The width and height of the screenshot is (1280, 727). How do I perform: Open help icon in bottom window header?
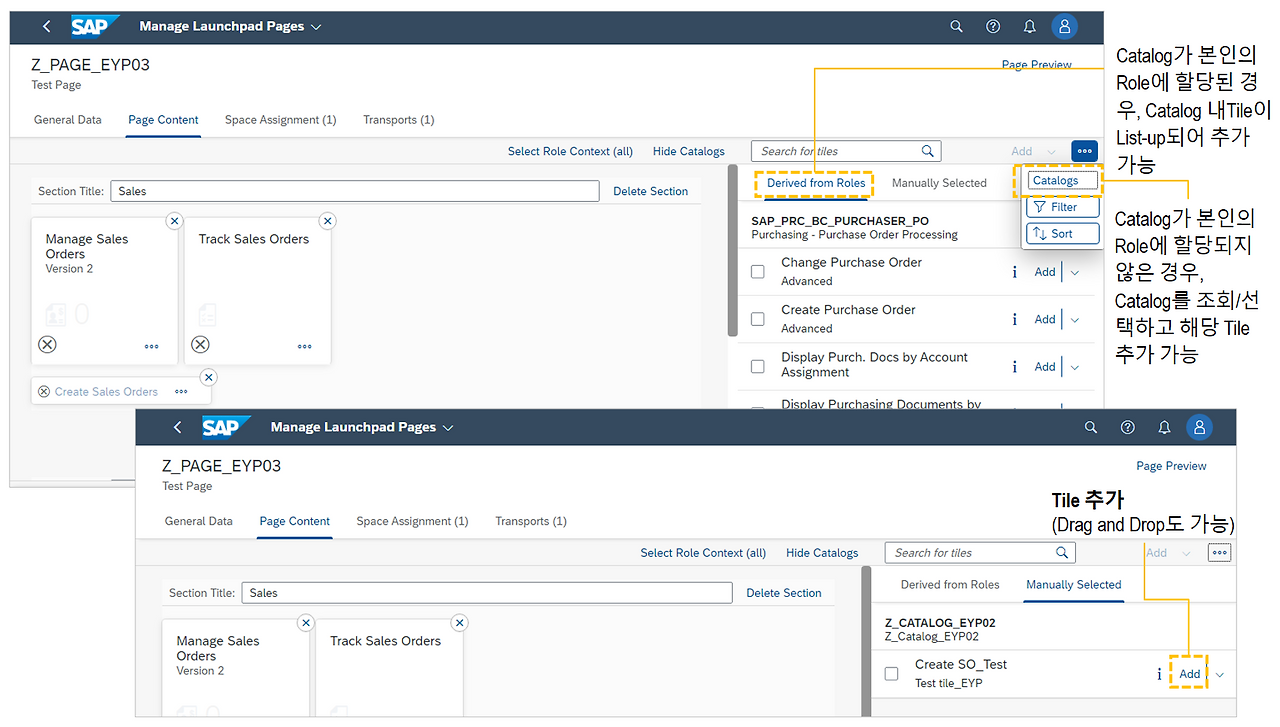[x=1128, y=427]
